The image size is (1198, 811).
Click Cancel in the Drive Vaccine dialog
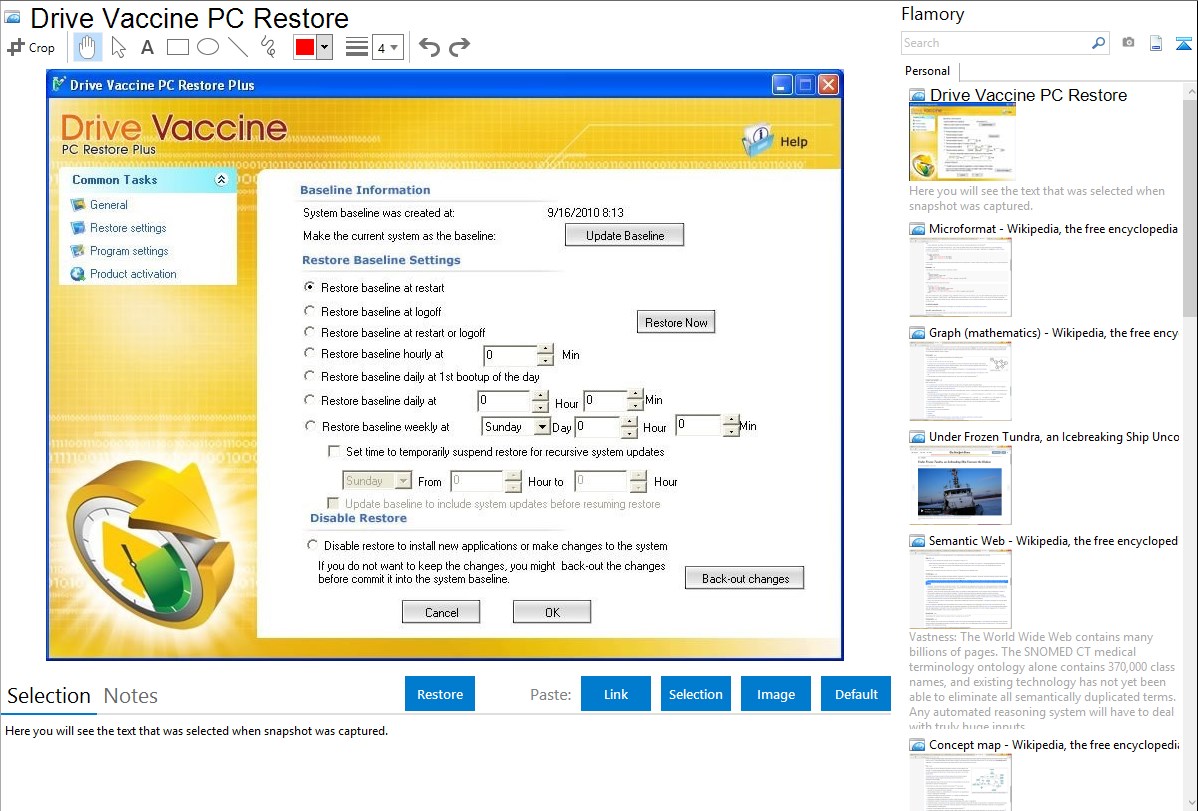[442, 612]
